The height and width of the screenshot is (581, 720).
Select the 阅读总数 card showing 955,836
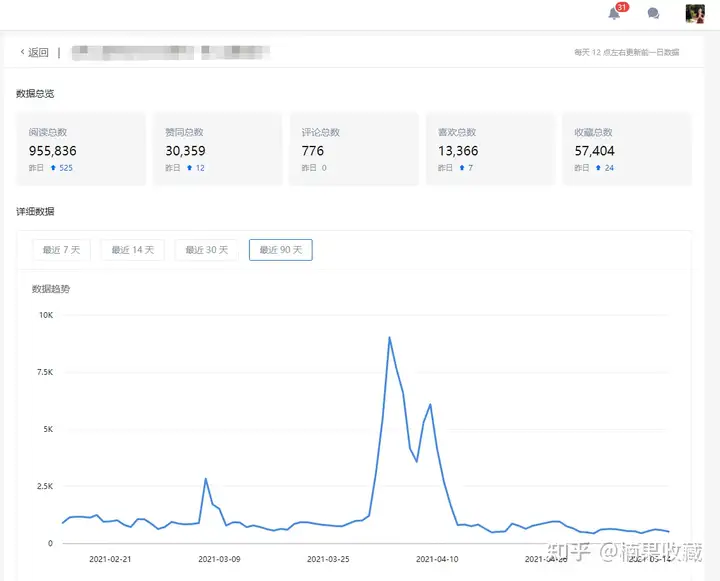pos(81,149)
